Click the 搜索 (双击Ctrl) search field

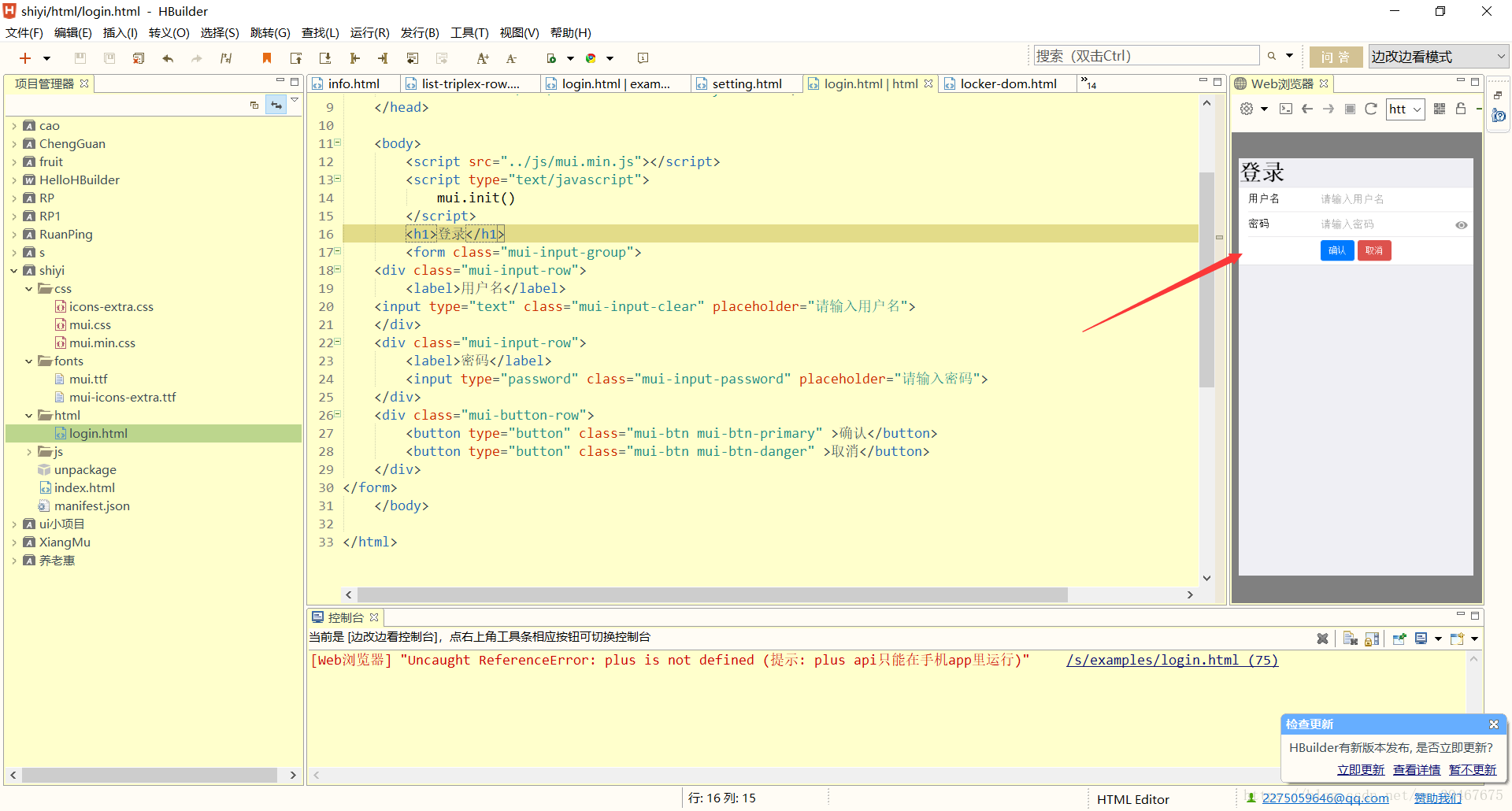[x=1147, y=56]
